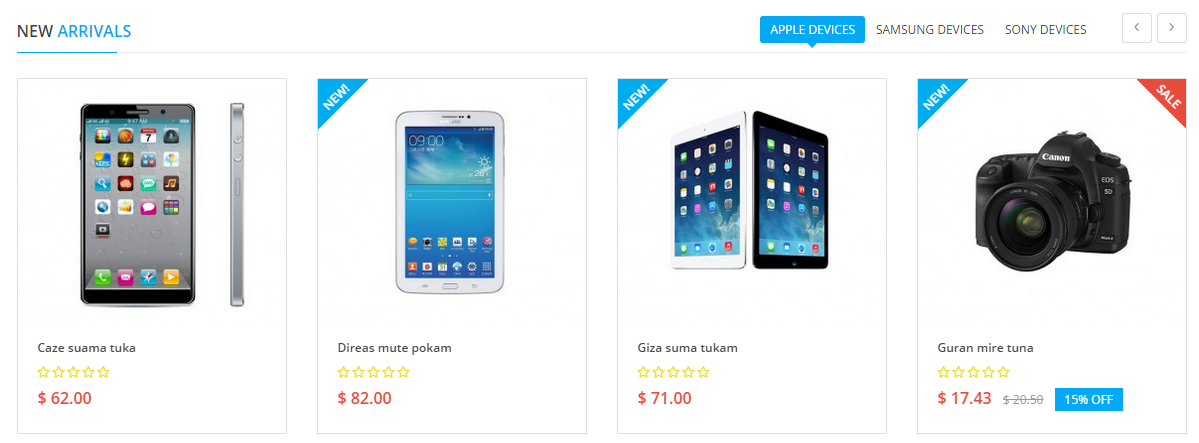Click the 15% OFF discount badge
The image size is (1199, 443).
(1089, 399)
